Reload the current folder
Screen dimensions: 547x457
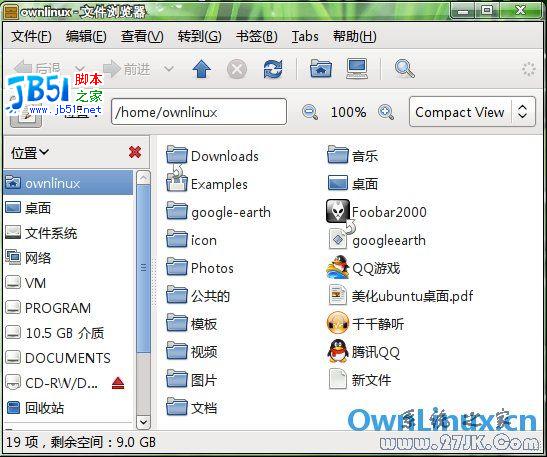click(272, 69)
